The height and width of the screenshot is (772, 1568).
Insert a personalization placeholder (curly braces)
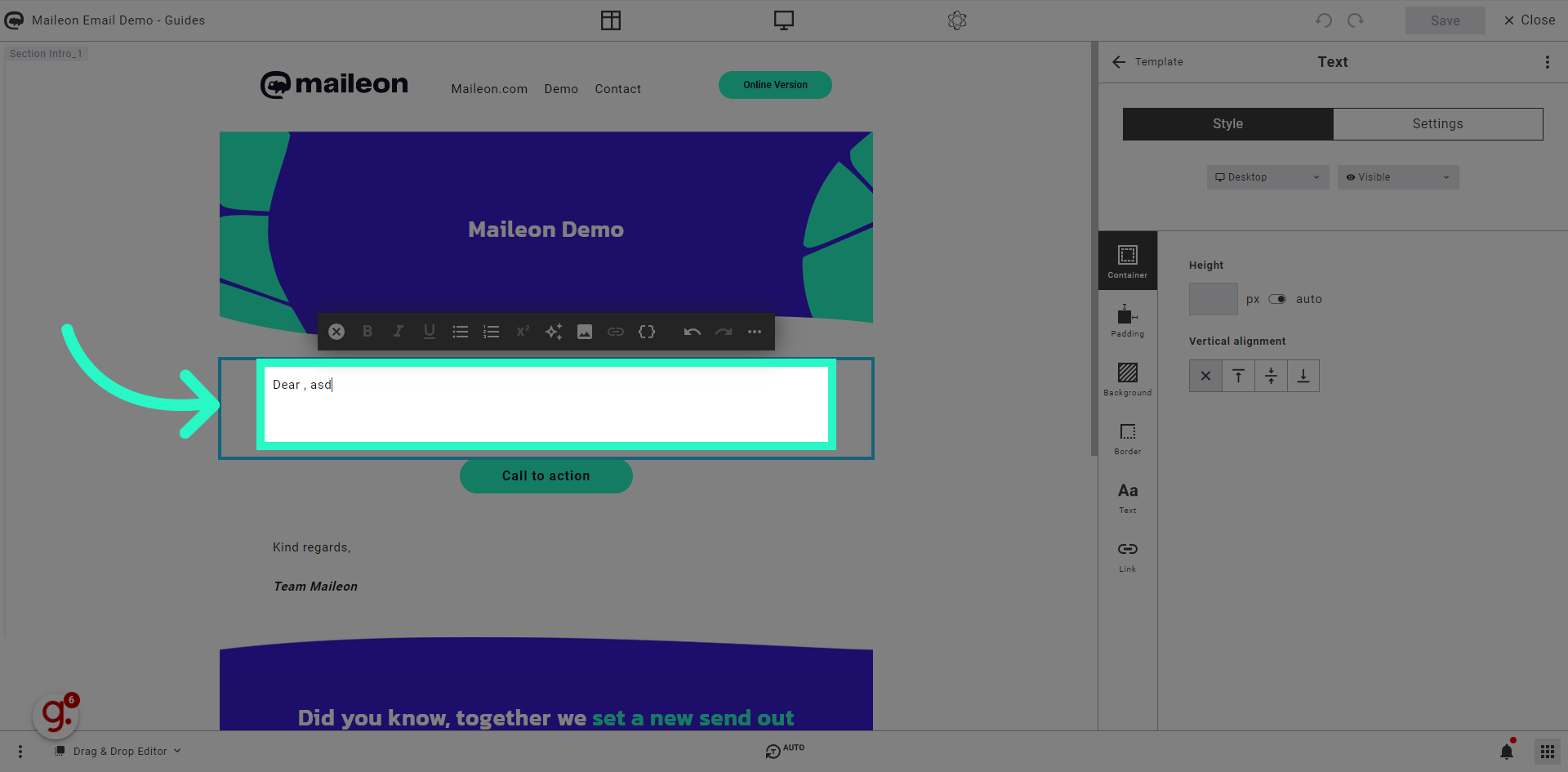click(647, 332)
